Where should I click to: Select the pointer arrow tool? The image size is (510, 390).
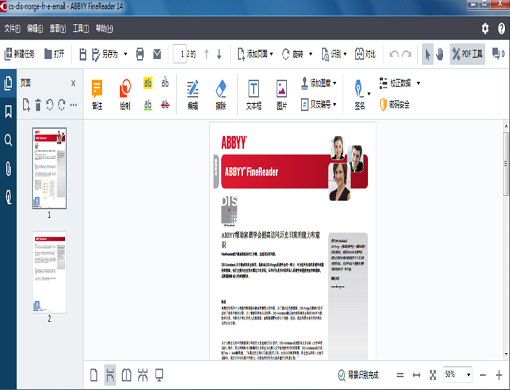(x=428, y=54)
